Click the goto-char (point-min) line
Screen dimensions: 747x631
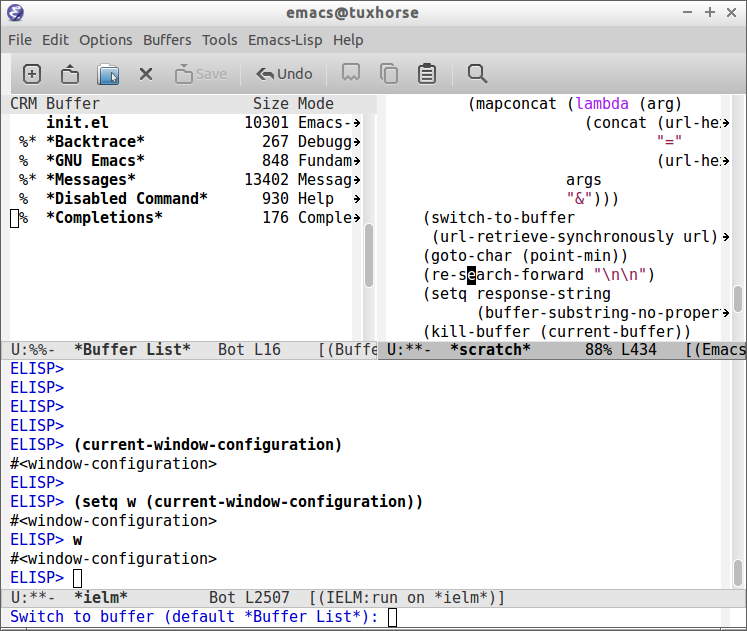coord(525,256)
